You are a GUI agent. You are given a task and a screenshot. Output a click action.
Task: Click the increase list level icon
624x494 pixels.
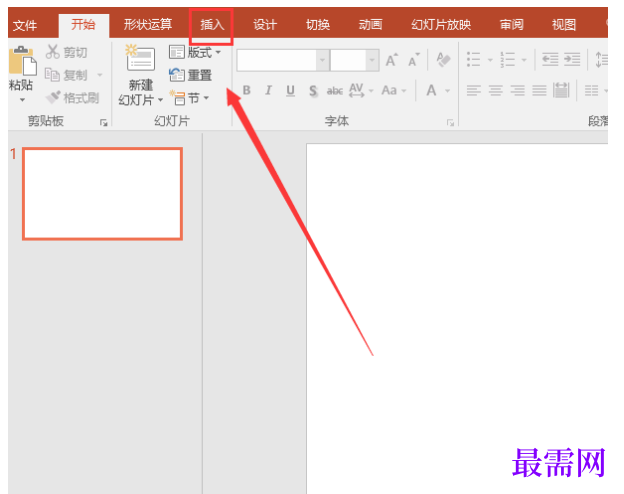572,60
